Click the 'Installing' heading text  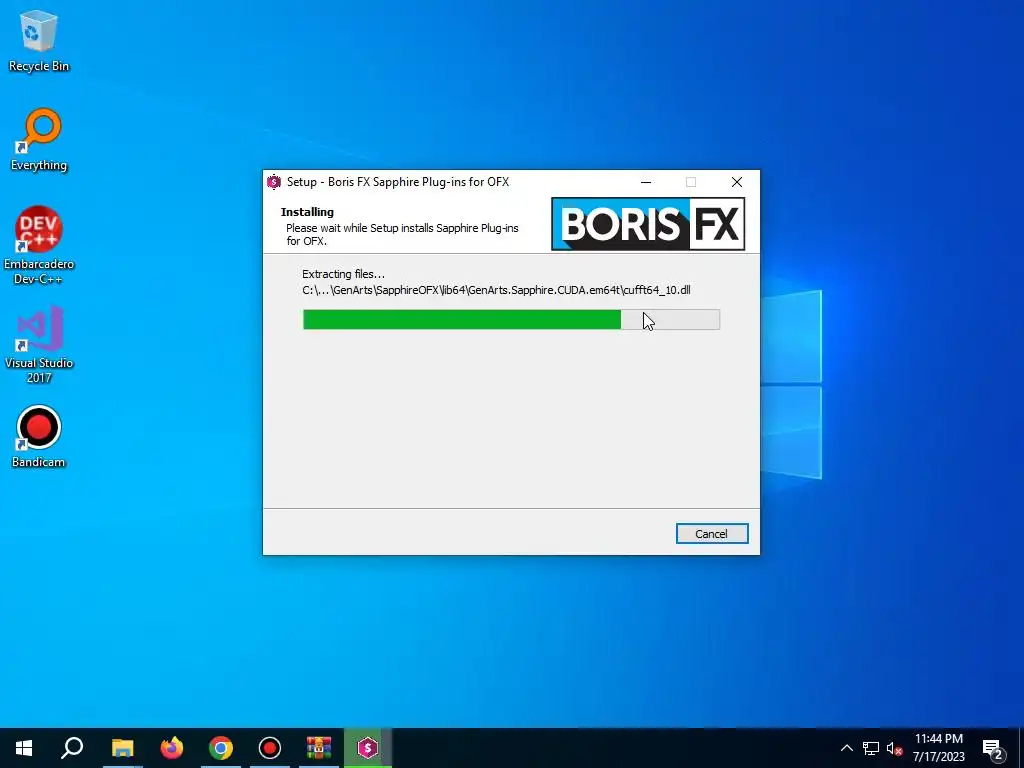[307, 212]
